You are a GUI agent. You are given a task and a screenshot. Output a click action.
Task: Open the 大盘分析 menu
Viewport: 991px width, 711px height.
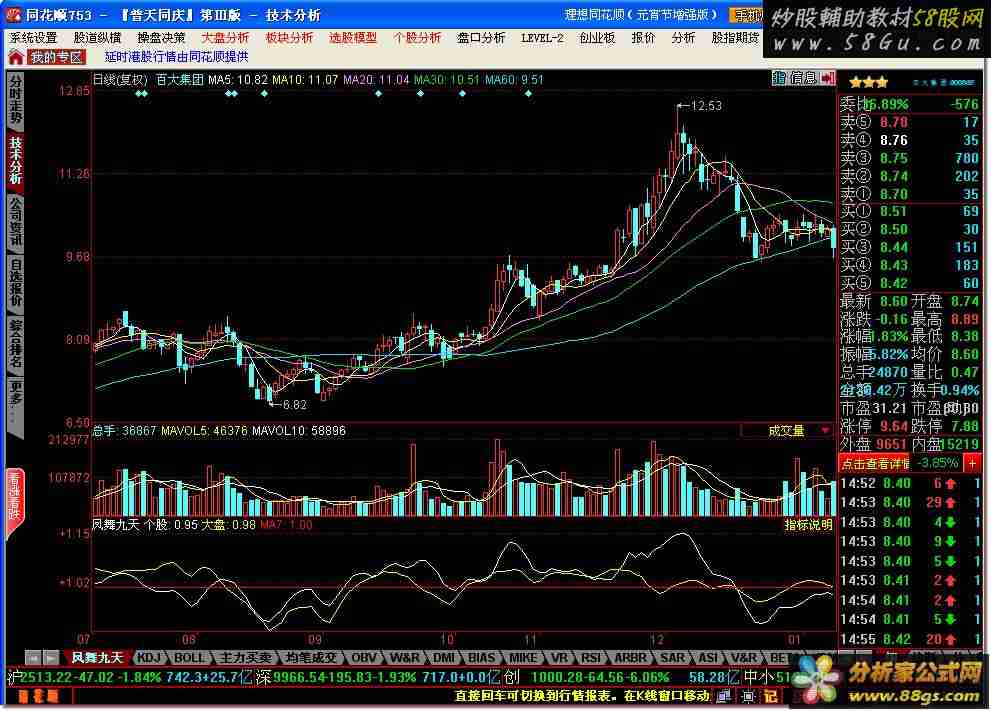(225, 38)
